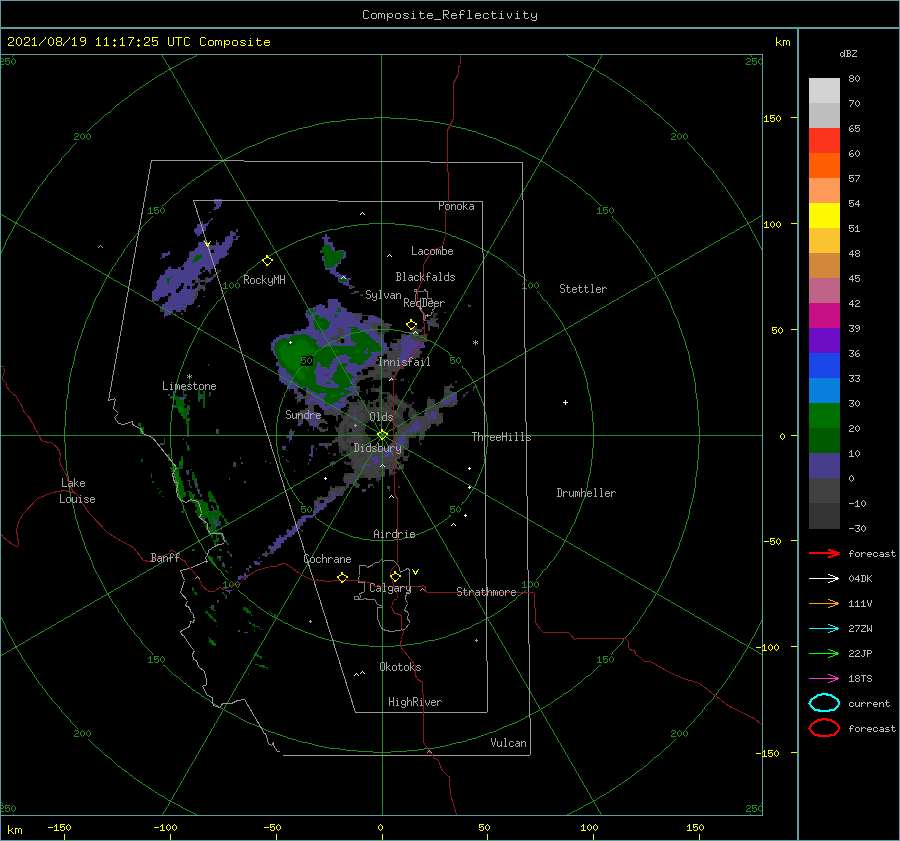Click the red forecast ellipse icon

click(x=824, y=728)
